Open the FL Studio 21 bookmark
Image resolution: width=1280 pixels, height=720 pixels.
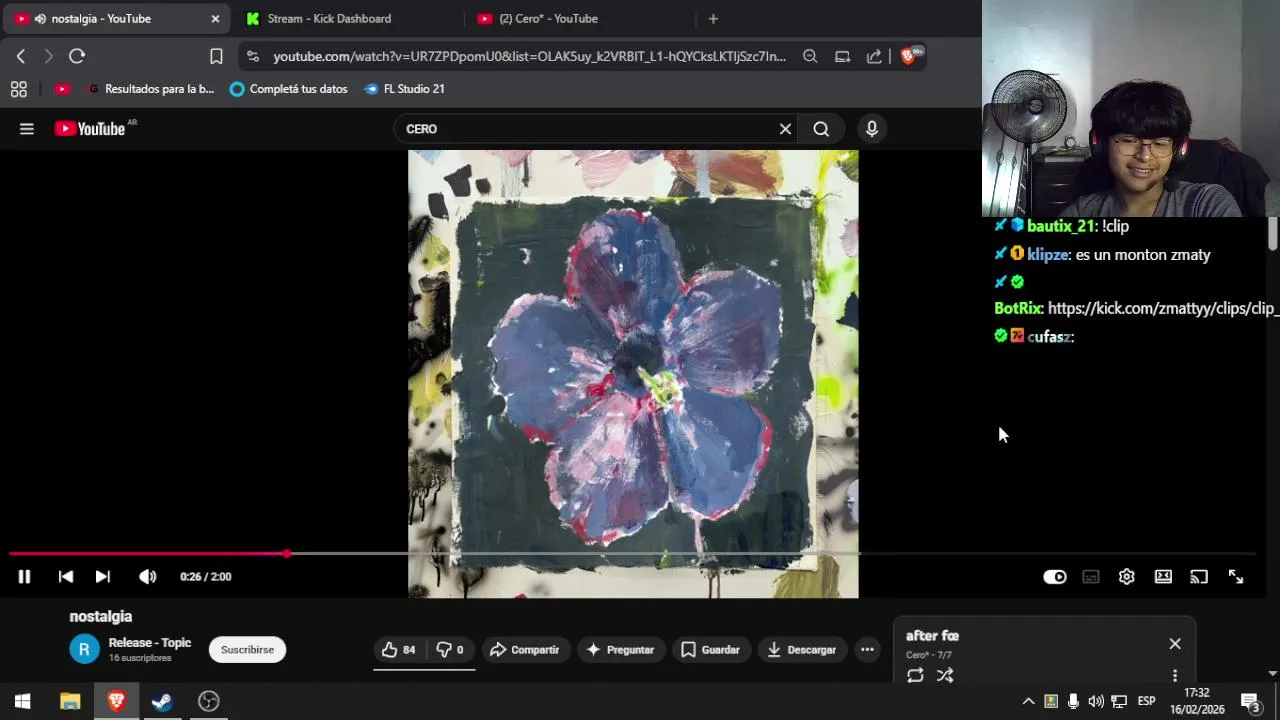pyautogui.click(x=404, y=89)
